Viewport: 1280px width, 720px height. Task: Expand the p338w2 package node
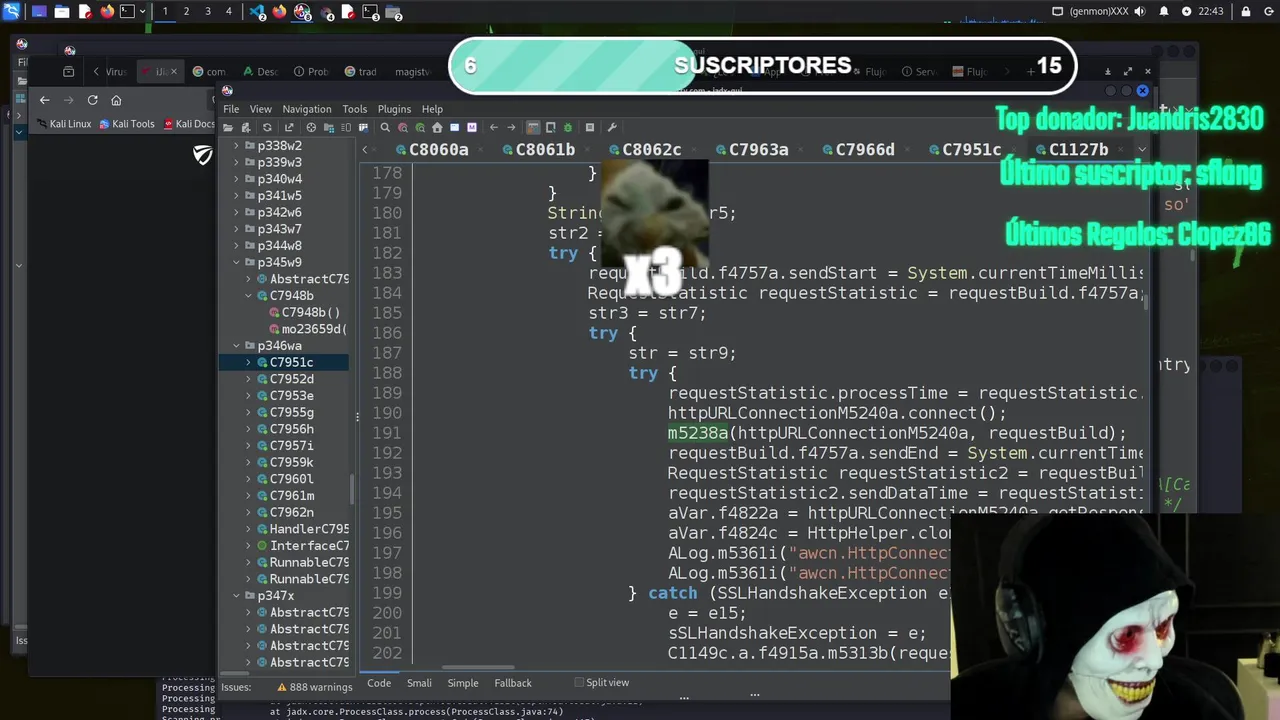click(237, 146)
